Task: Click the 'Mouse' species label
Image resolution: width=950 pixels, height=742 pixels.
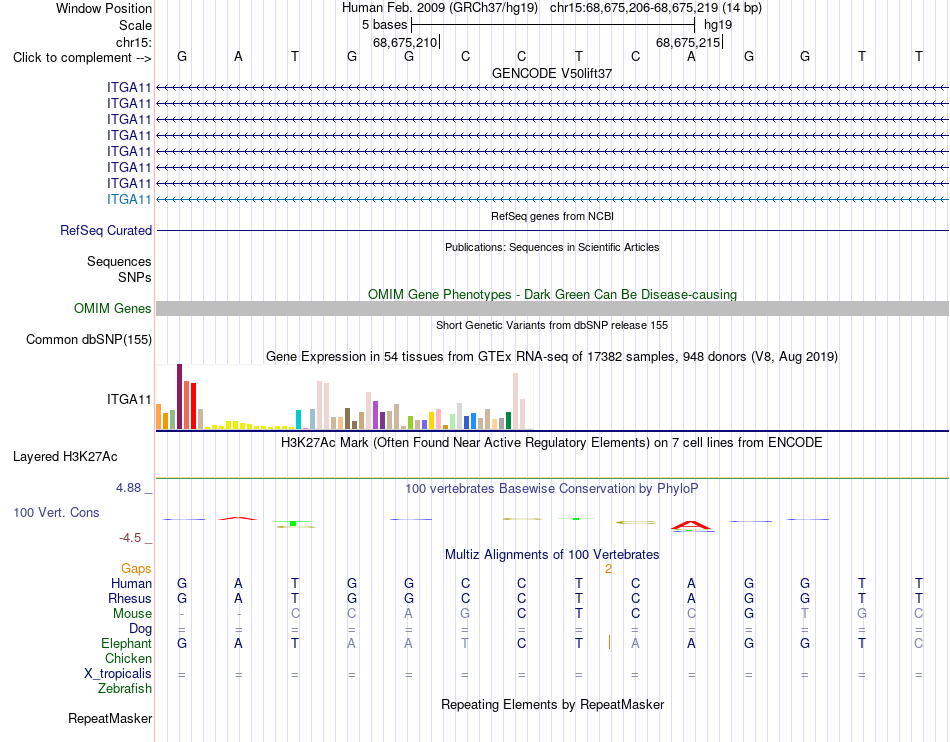Action: tap(132, 614)
